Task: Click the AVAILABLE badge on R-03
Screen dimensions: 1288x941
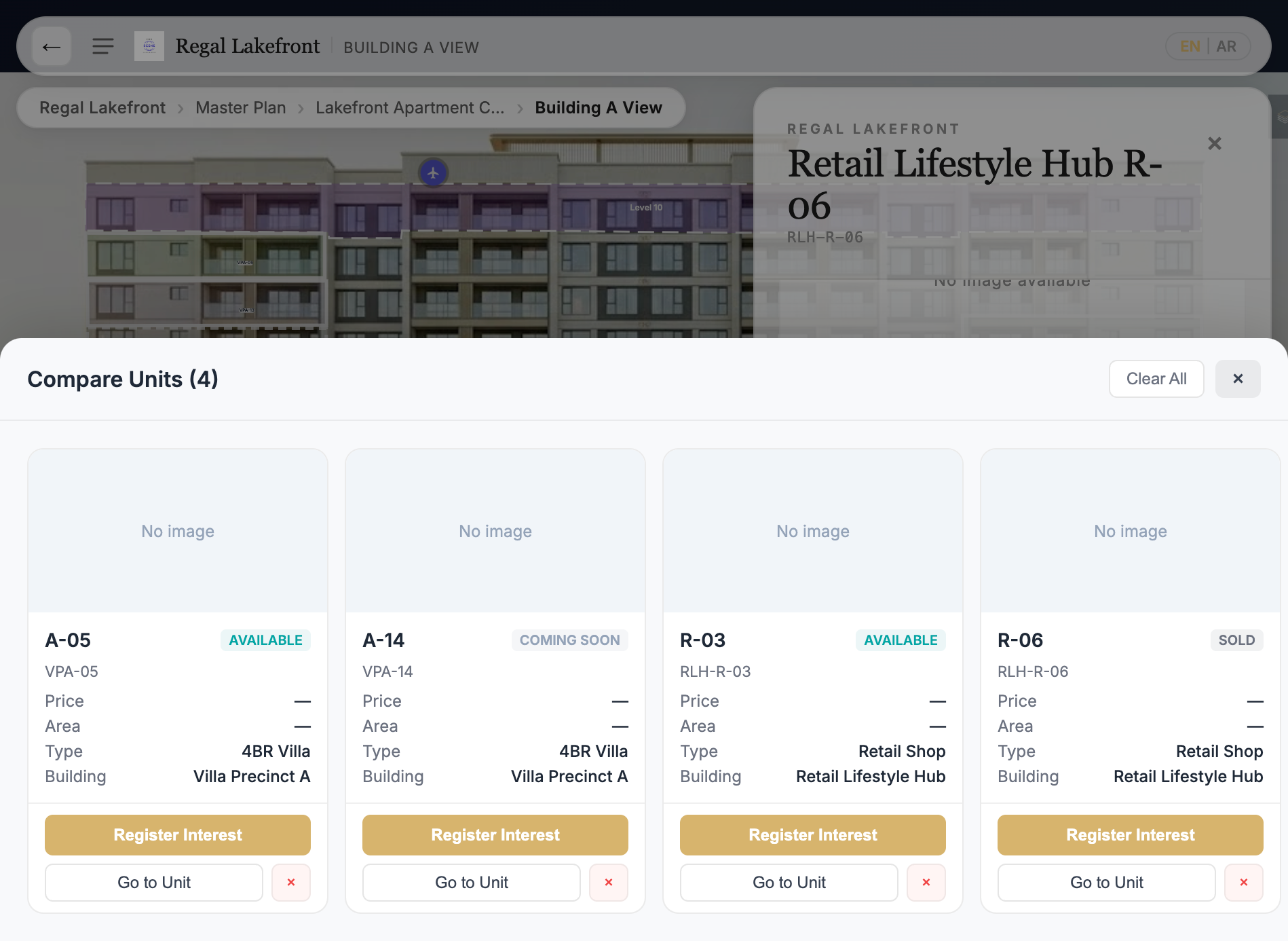Action: (x=901, y=640)
